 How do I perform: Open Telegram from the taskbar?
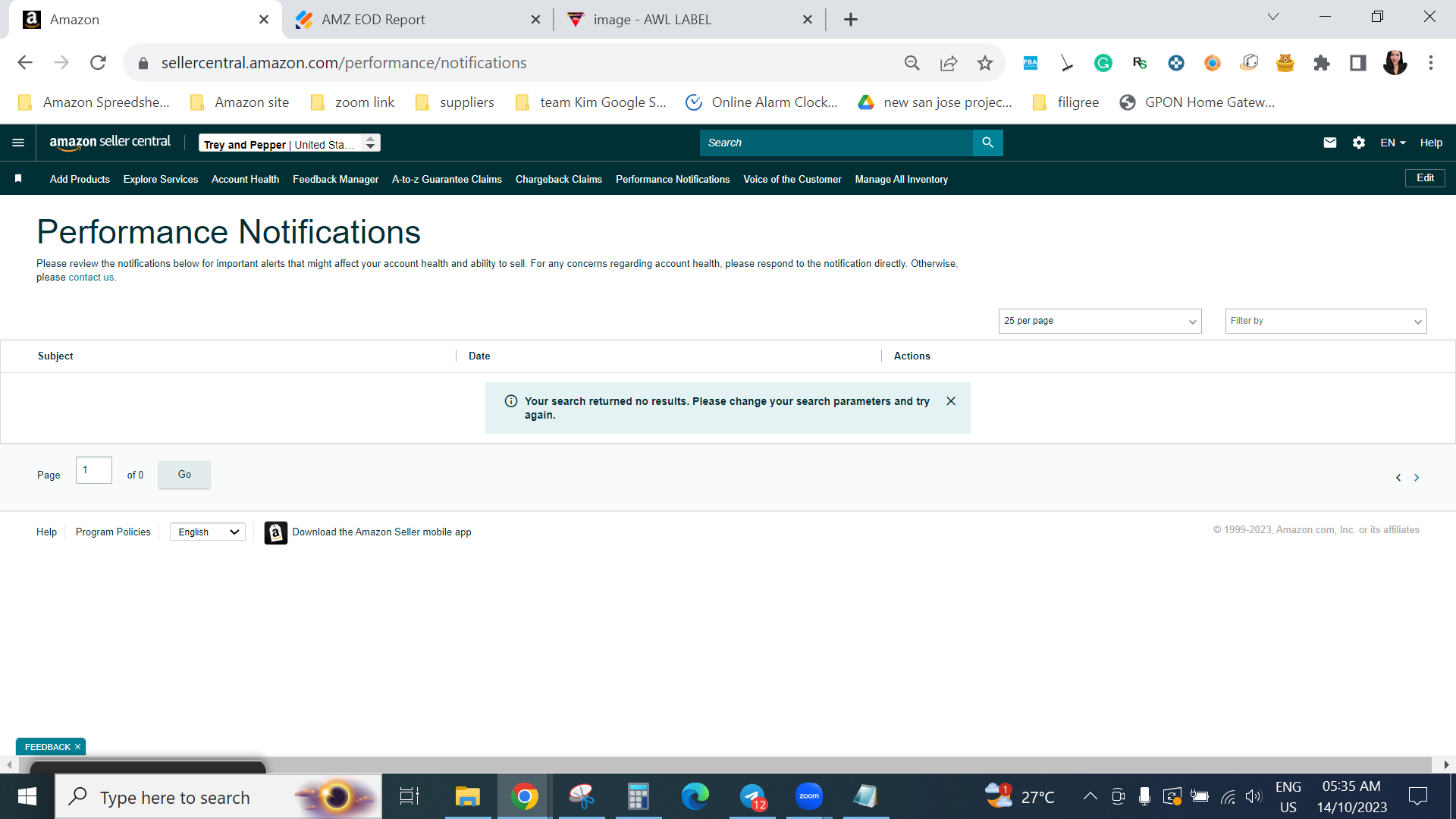click(x=752, y=796)
